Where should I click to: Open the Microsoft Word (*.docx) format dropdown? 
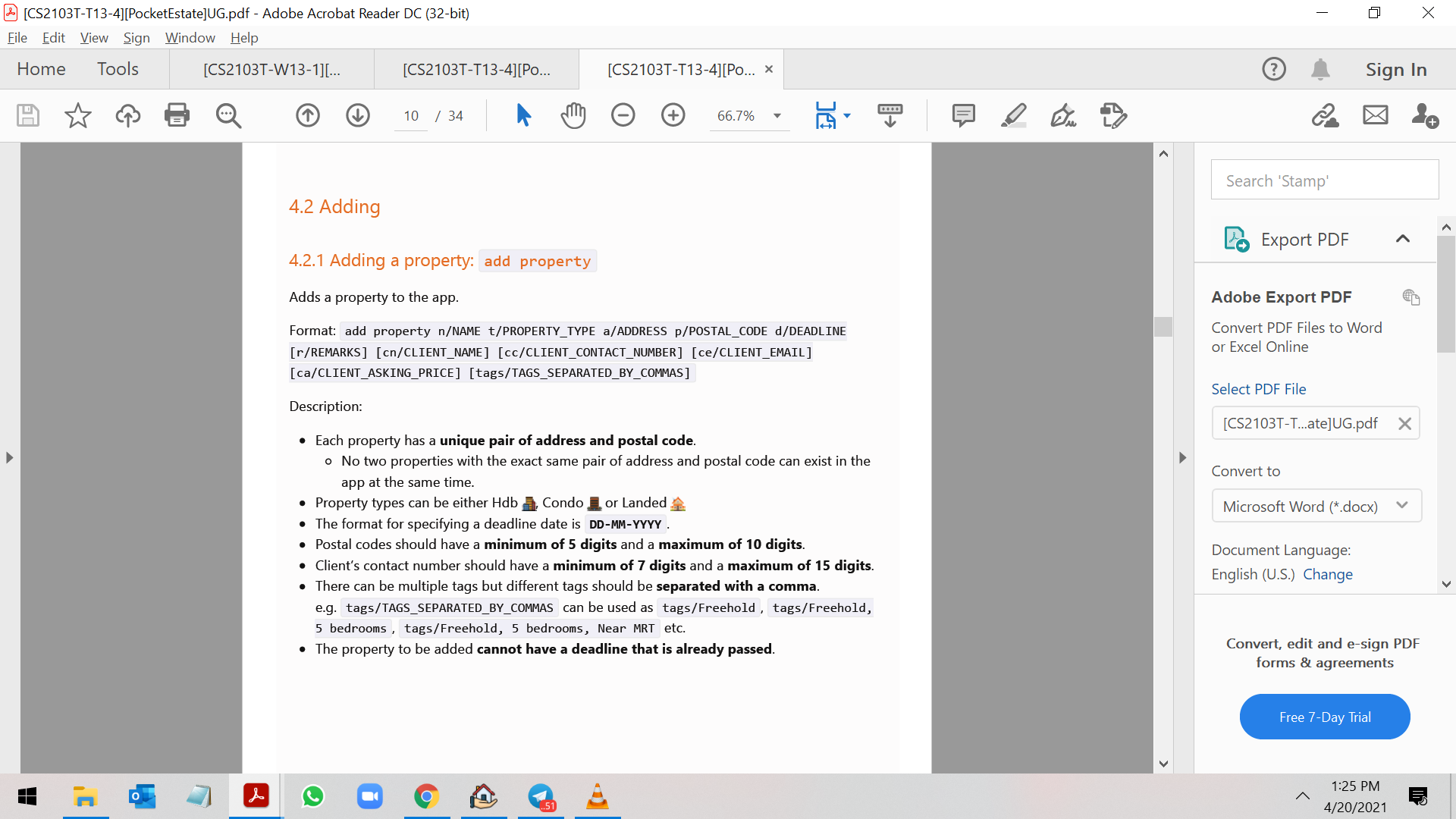(1316, 507)
